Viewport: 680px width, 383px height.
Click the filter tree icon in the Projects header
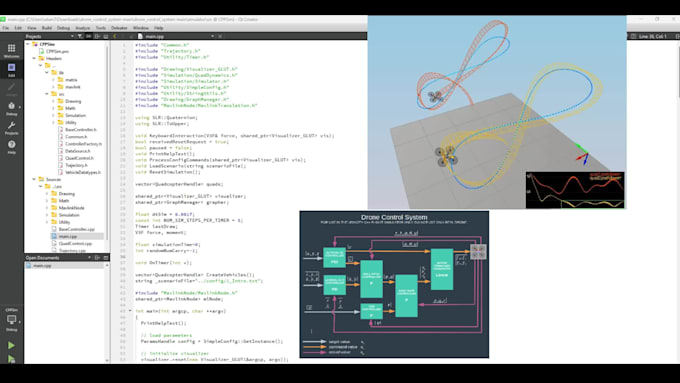pyautogui.click(x=80, y=36)
